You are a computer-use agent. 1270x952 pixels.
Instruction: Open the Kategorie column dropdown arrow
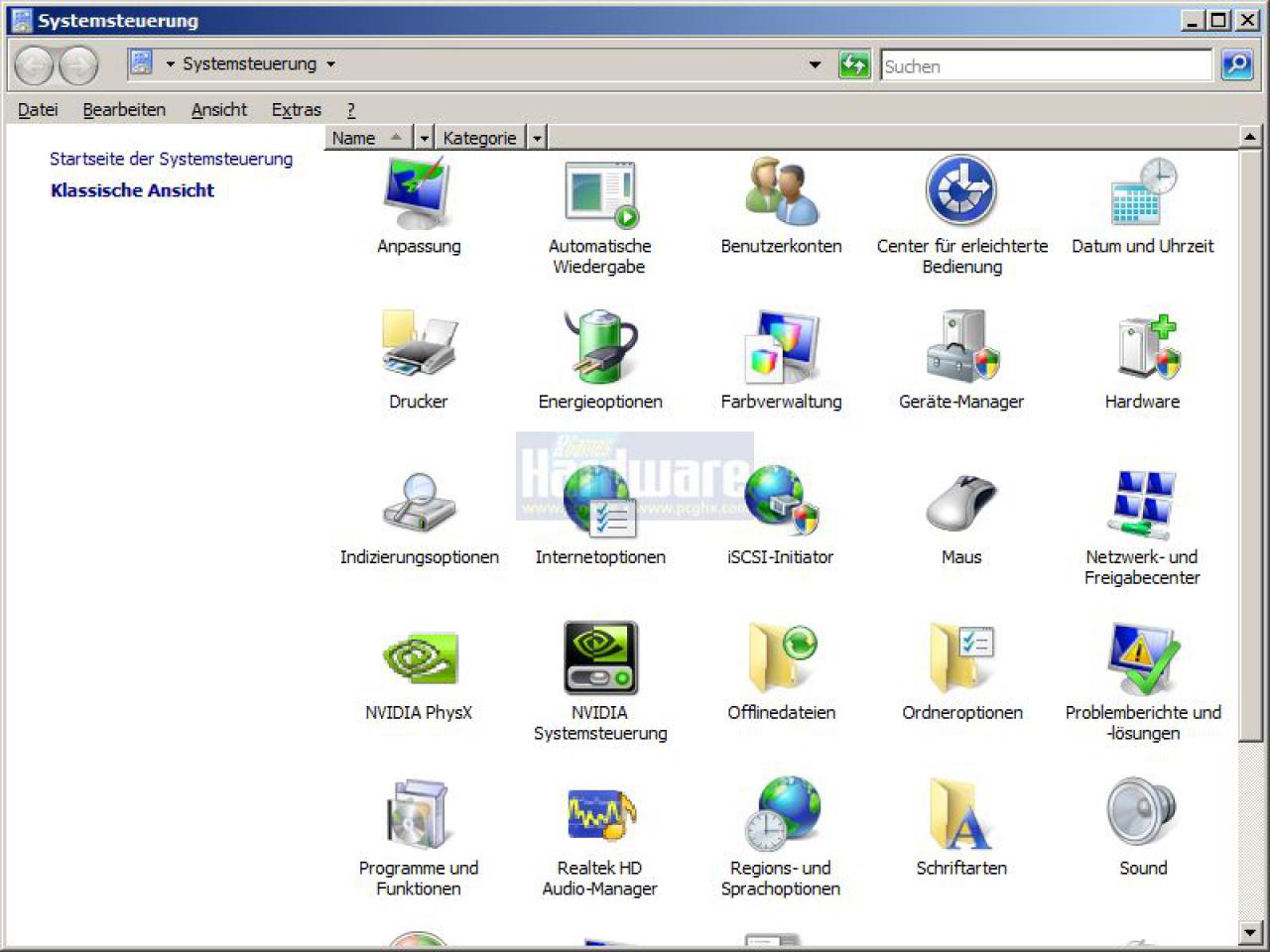537,138
